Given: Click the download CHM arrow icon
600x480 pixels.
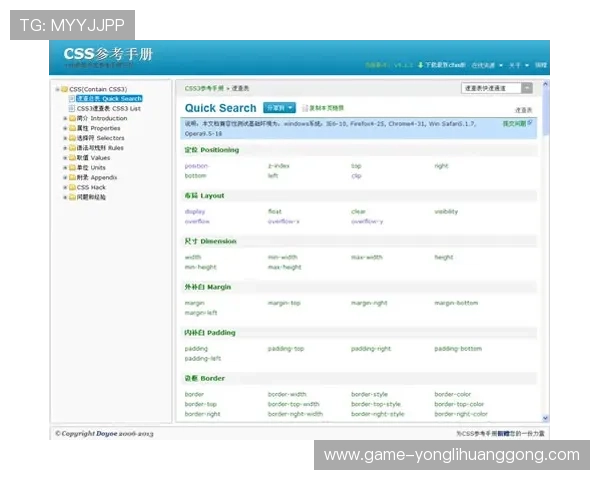Looking at the screenshot, I should 421,64.
